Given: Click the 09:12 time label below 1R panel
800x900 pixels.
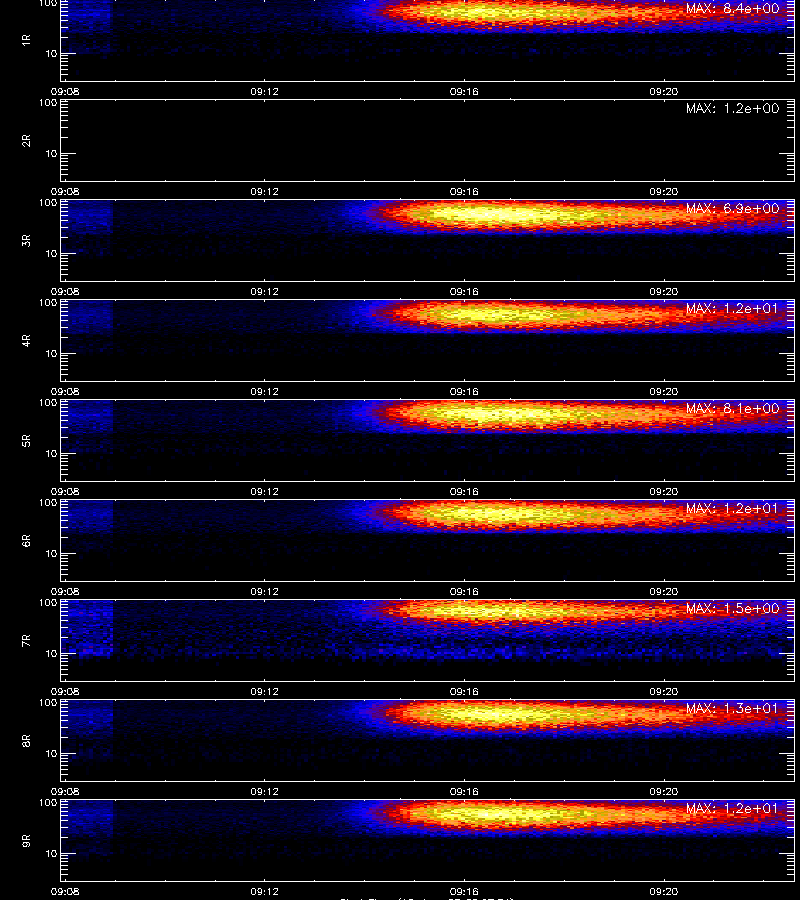Looking at the screenshot, I should 265,91.
